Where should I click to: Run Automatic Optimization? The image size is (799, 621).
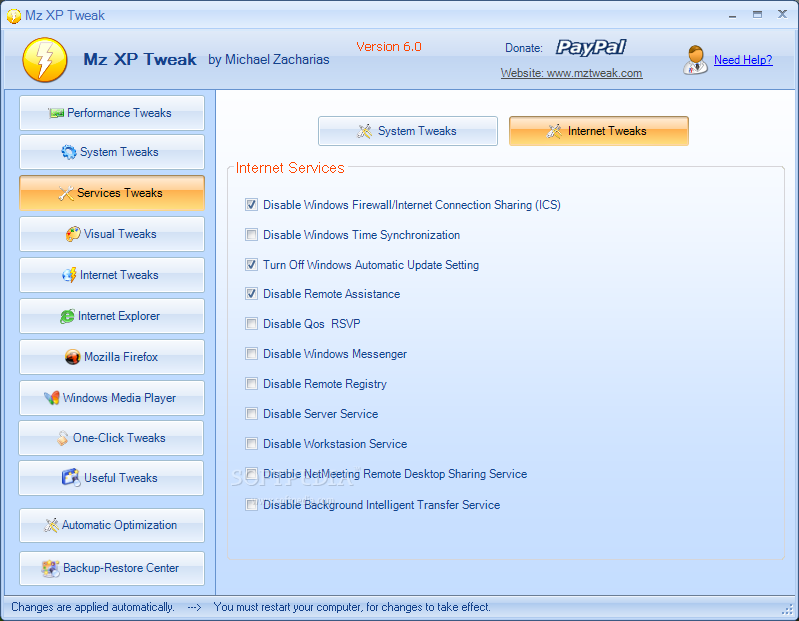click(112, 525)
